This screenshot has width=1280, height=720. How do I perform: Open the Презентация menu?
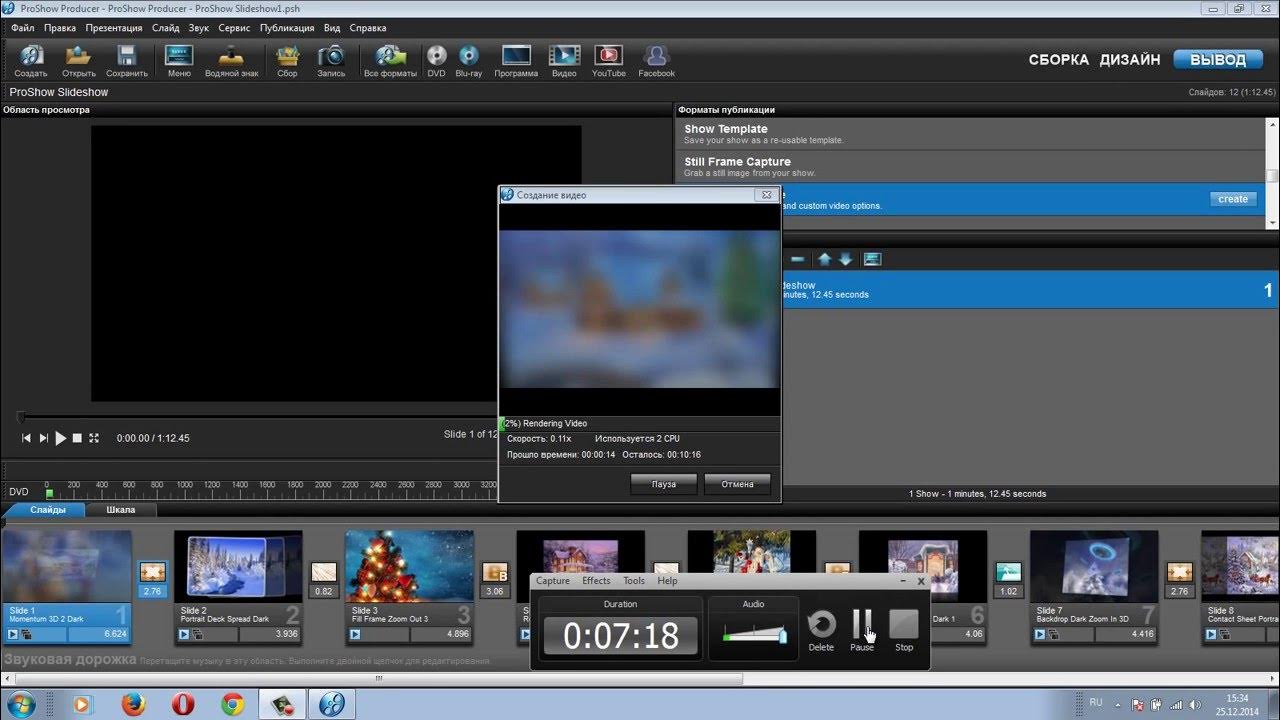114,28
